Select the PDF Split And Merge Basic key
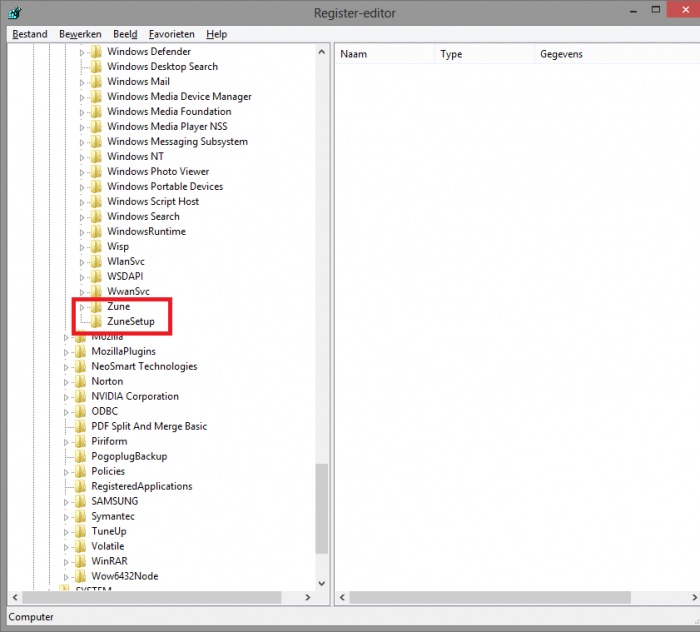This screenshot has height=632, width=700. (x=149, y=426)
